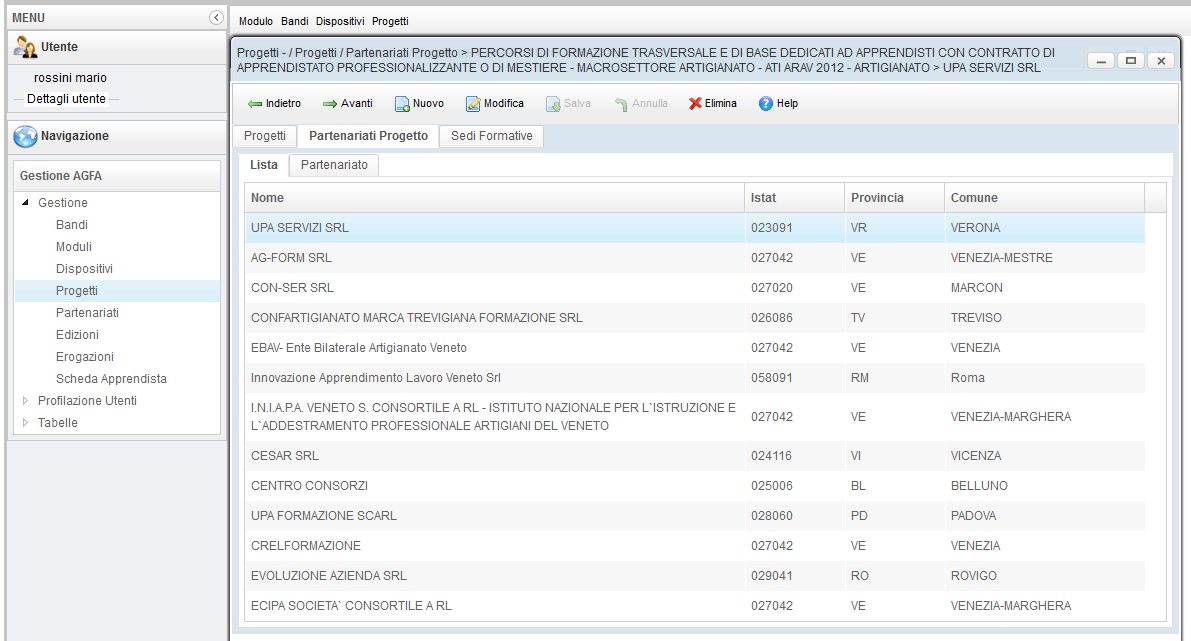Screen dimensions: 1191x641
Task: Open the Partenariato sub-tab
Action: [334, 165]
